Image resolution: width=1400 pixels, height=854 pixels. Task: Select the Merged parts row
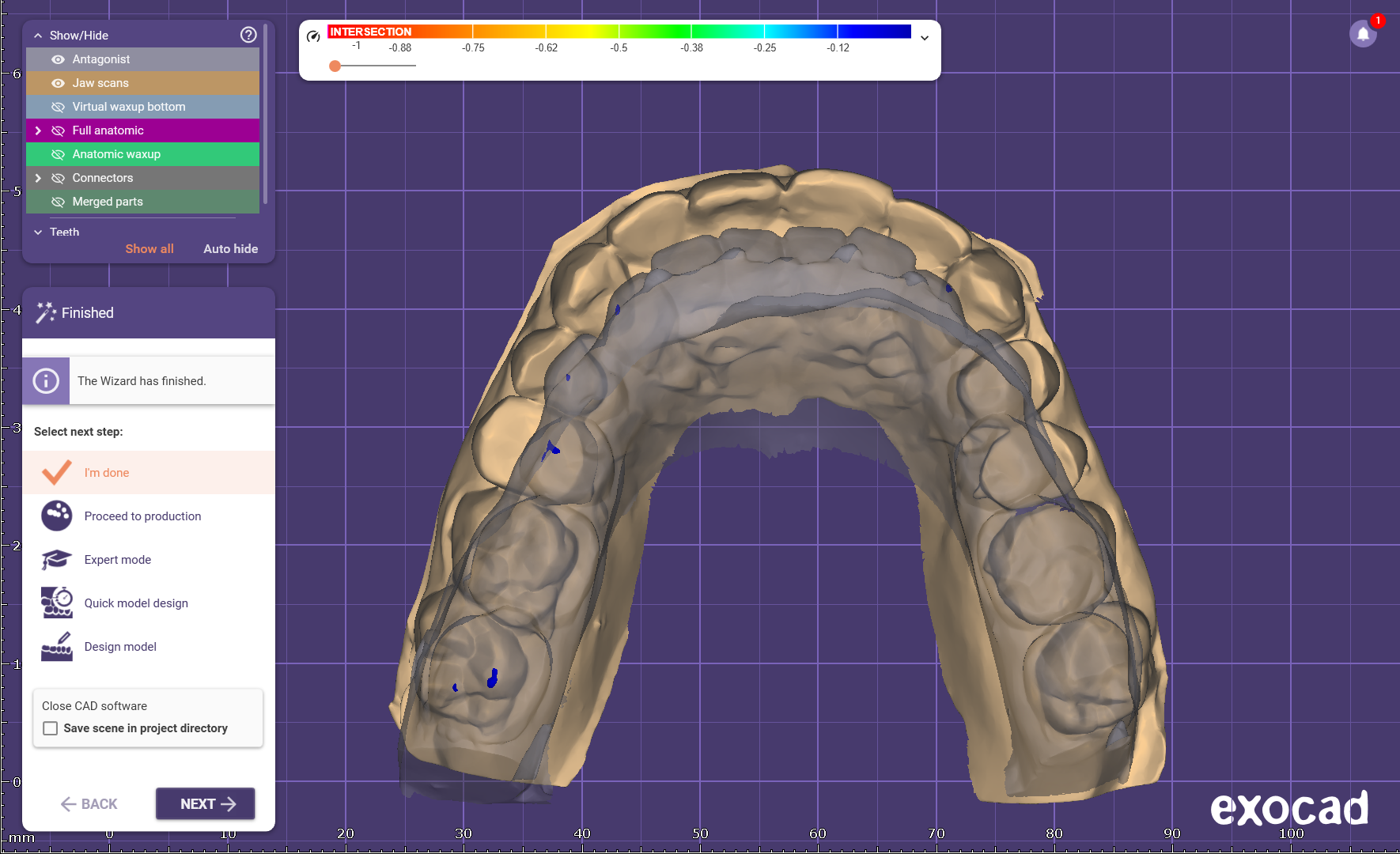point(108,202)
